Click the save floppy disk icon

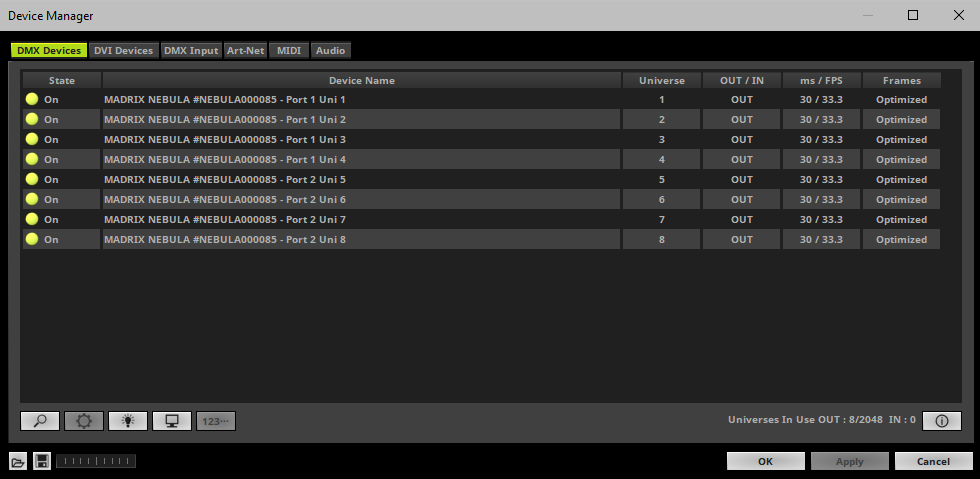(x=42, y=462)
